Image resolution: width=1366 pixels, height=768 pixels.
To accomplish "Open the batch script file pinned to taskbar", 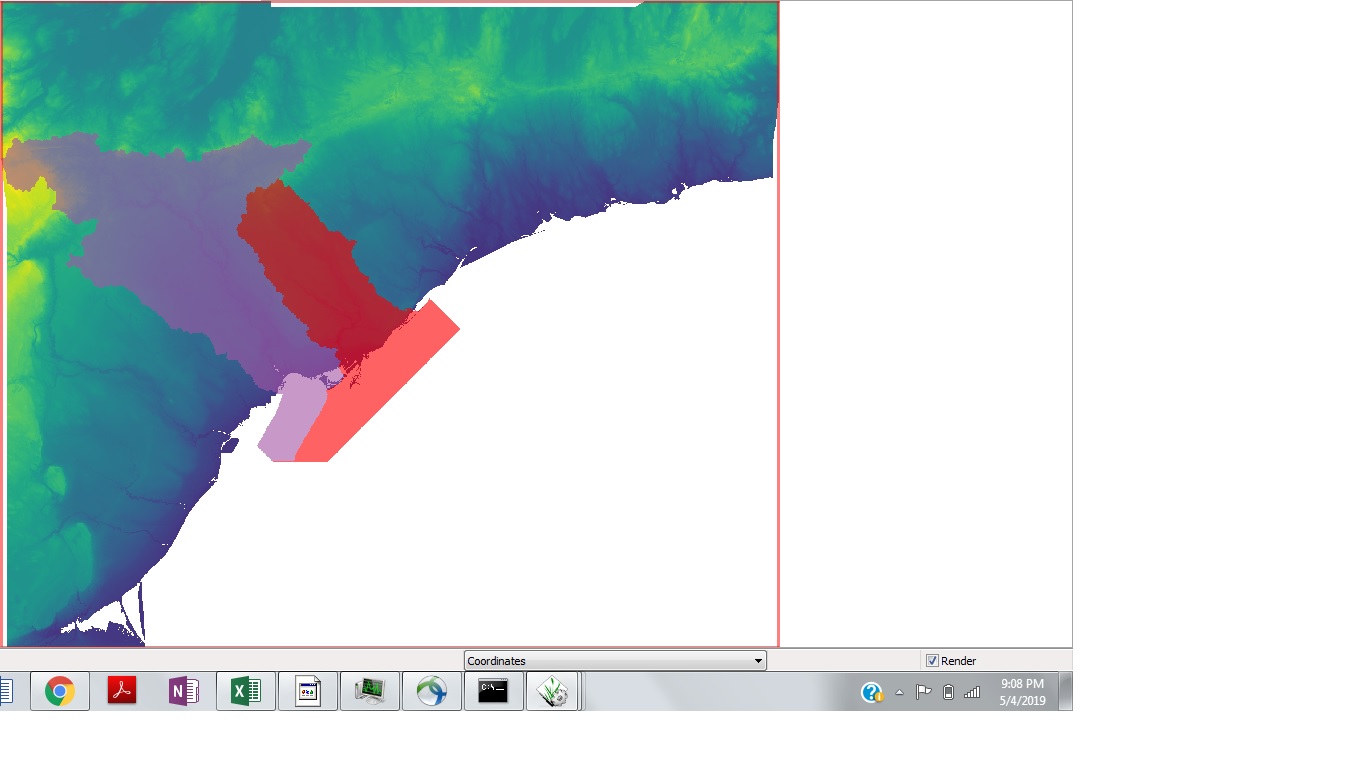I will point(308,690).
